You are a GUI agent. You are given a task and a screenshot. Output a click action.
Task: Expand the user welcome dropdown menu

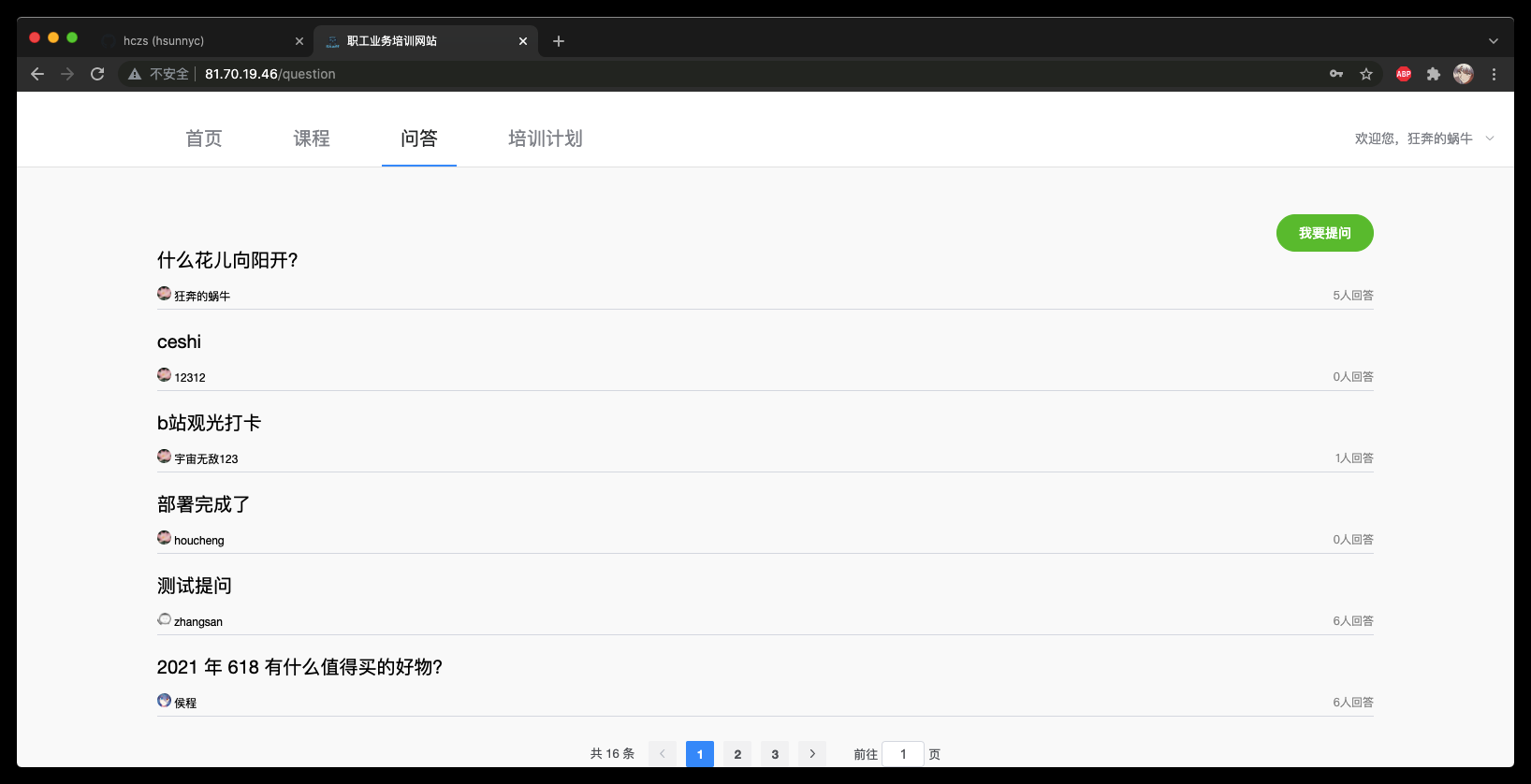pos(1489,138)
